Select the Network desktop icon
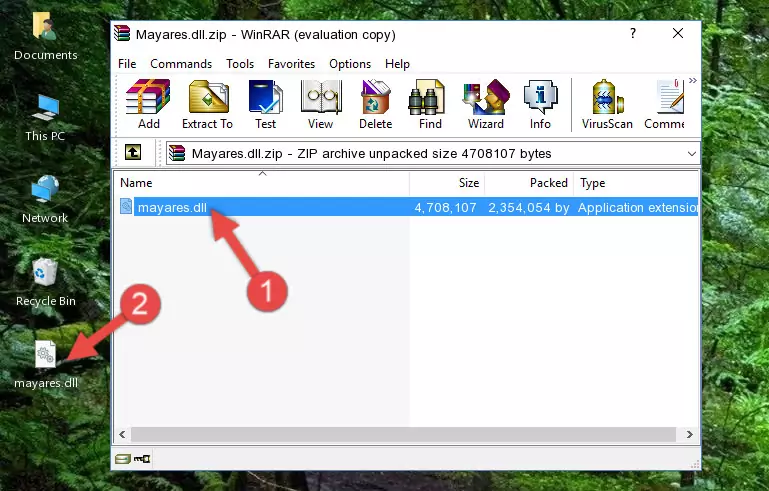This screenshot has width=769, height=491. [x=45, y=199]
